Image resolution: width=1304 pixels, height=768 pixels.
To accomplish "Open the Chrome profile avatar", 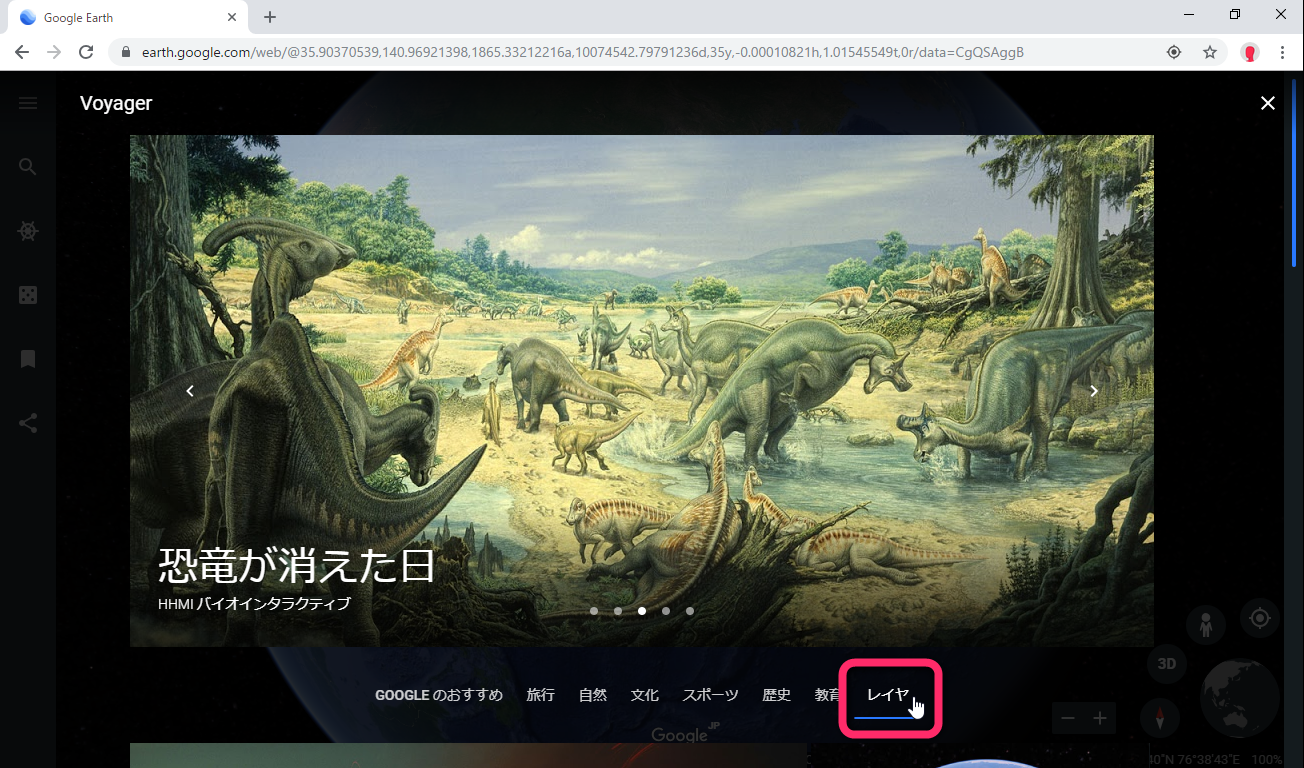I will pos(1250,52).
